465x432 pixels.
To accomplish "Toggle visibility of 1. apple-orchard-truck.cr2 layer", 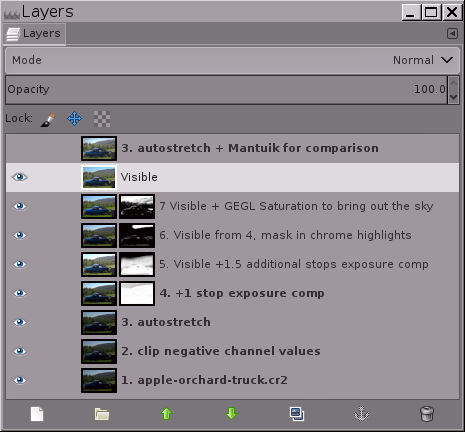I will (20, 380).
